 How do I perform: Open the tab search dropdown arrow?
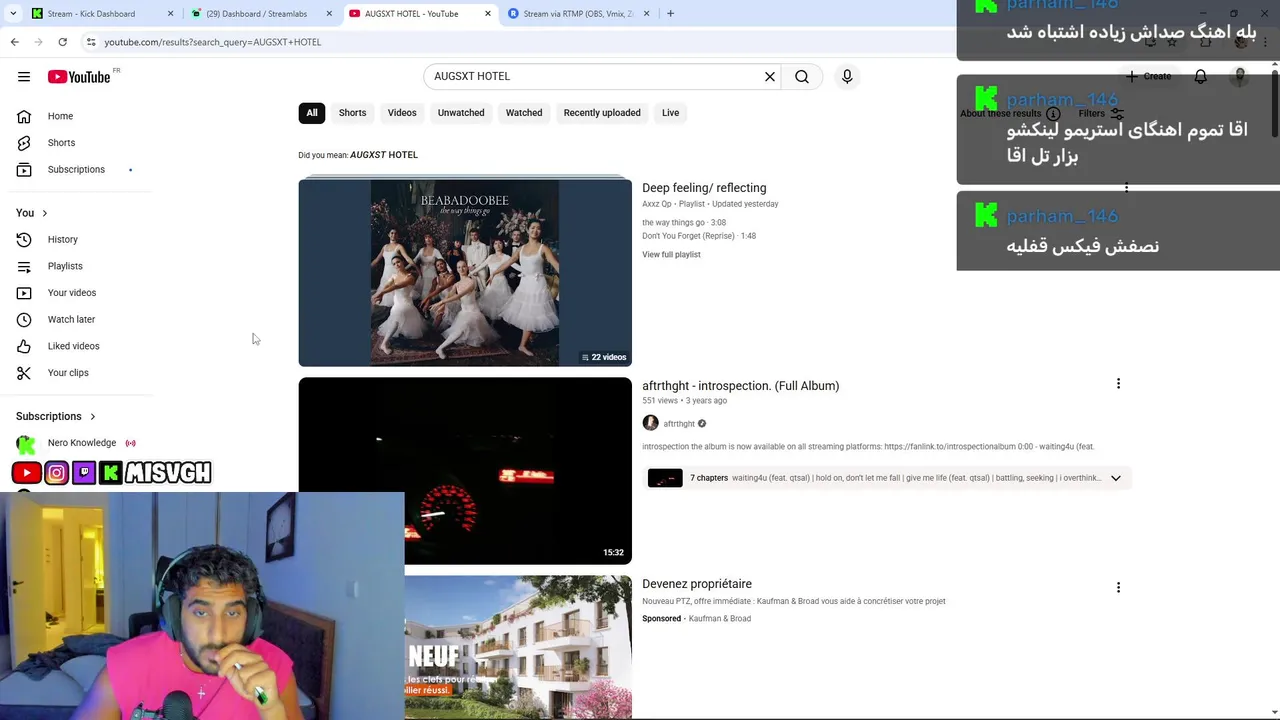click(13, 14)
